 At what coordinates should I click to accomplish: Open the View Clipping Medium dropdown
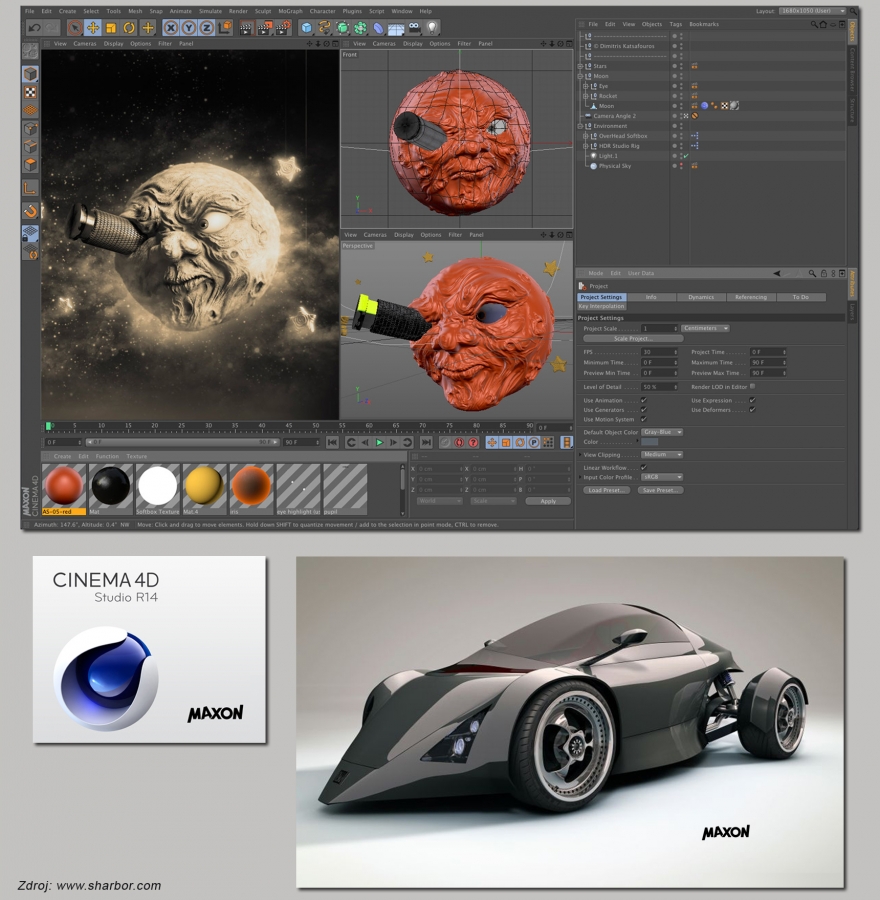(x=662, y=455)
